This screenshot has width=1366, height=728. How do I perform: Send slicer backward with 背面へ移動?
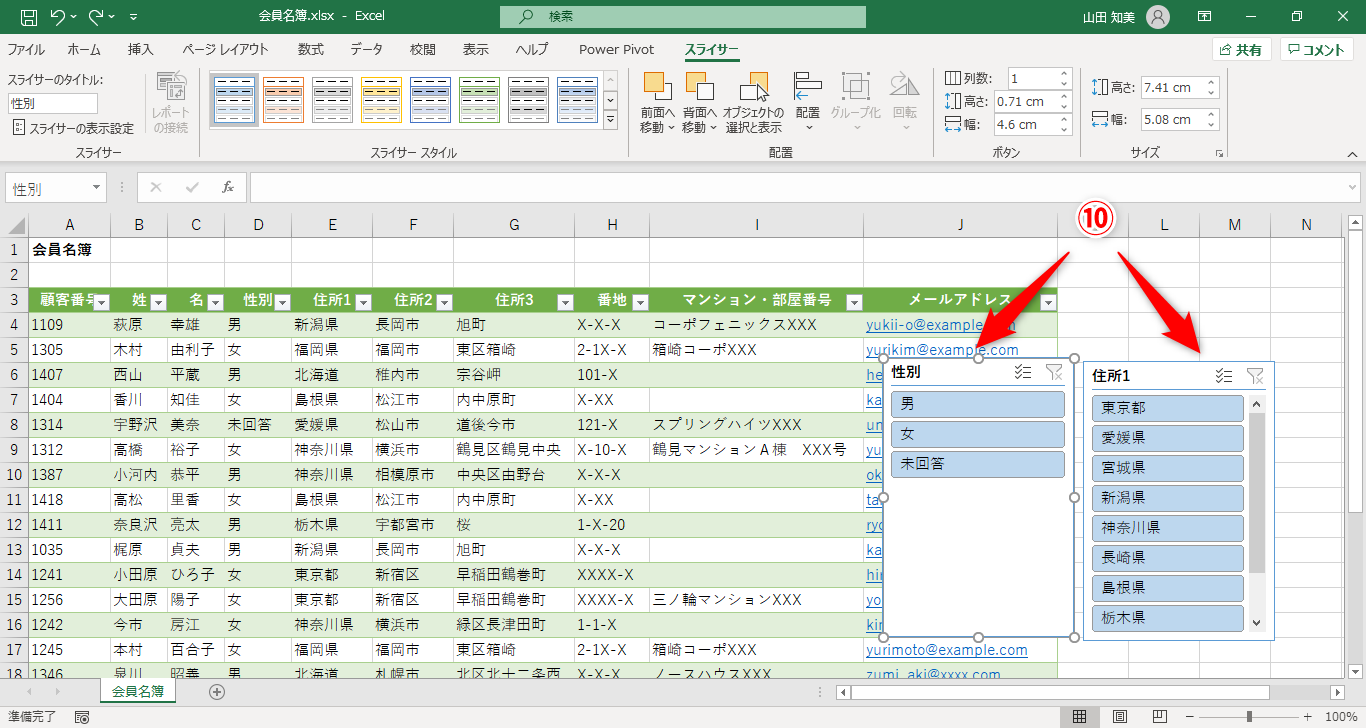point(700,103)
